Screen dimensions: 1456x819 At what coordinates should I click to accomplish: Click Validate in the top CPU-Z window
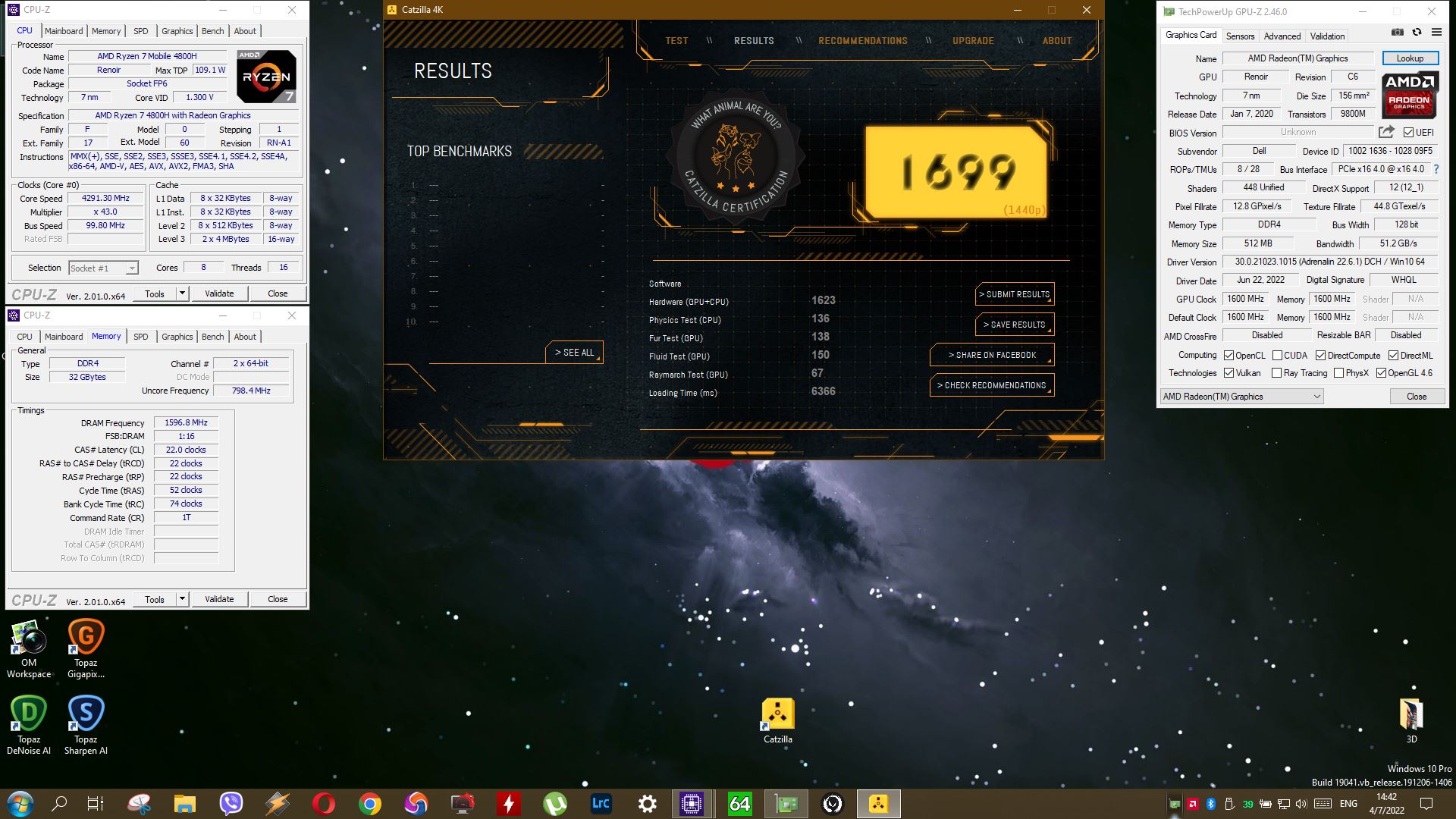pyautogui.click(x=219, y=293)
